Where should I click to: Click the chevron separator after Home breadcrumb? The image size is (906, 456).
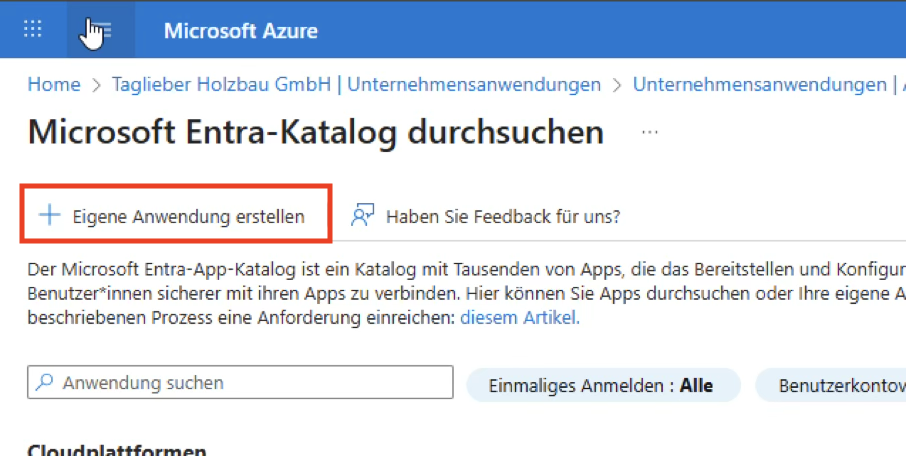[97, 86]
